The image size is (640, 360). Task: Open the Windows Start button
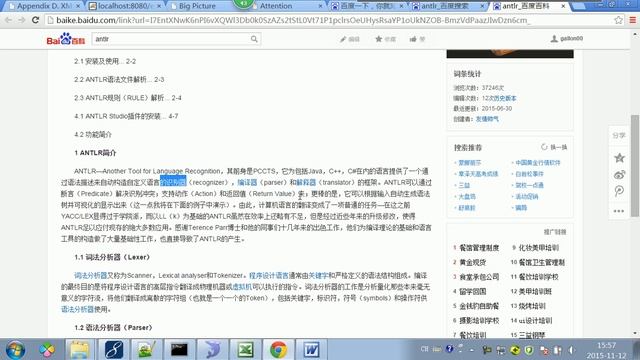[x=15, y=350]
